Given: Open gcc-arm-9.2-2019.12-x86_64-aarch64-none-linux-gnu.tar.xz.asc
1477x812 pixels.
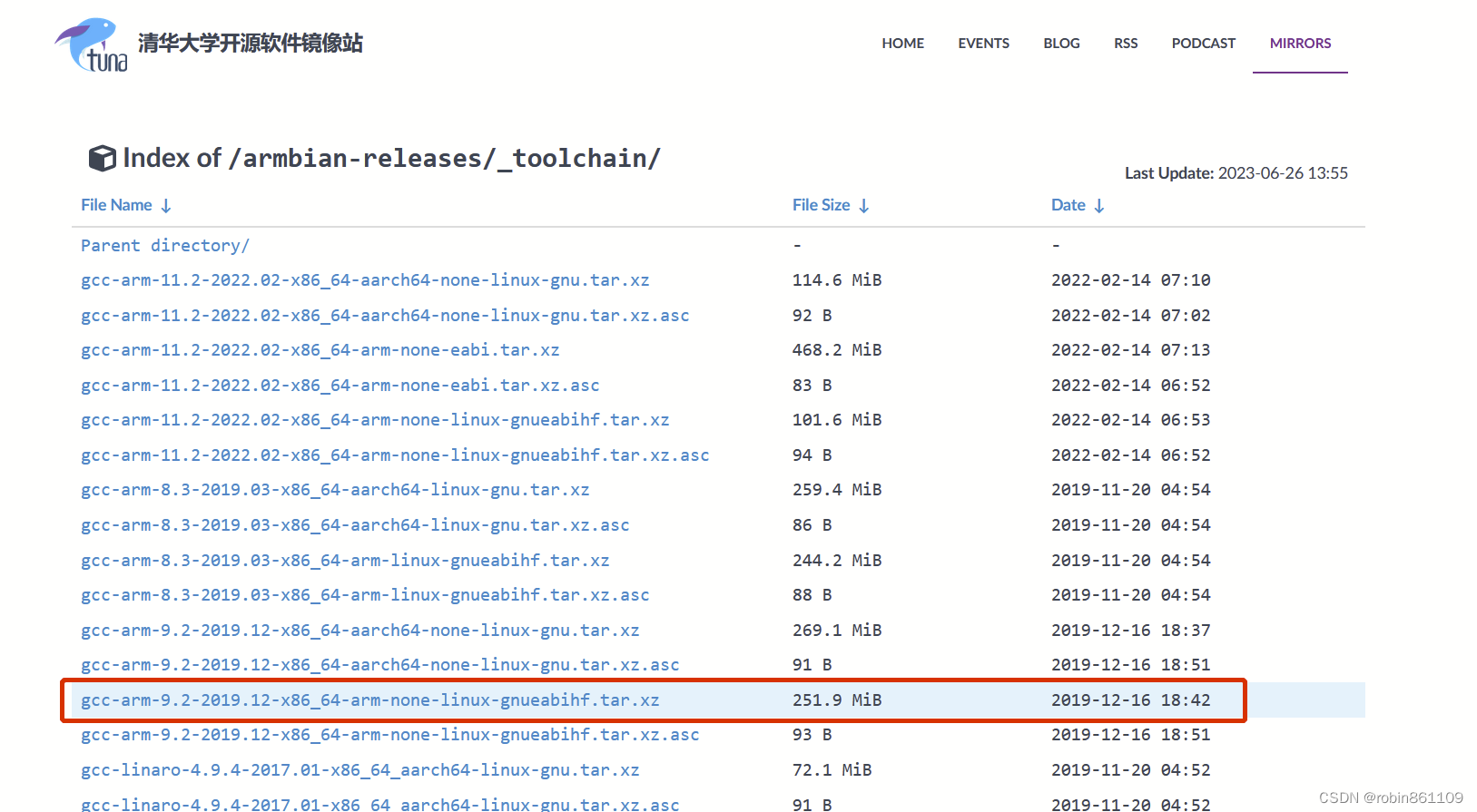Looking at the screenshot, I should [x=380, y=665].
